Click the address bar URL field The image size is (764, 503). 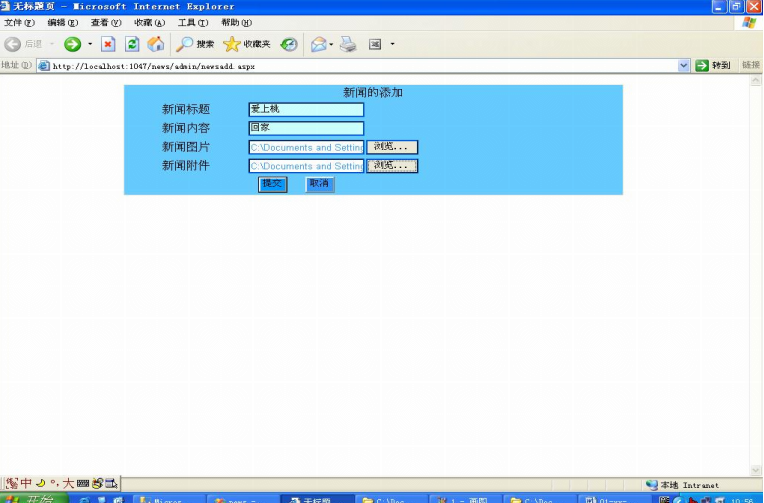click(363, 66)
